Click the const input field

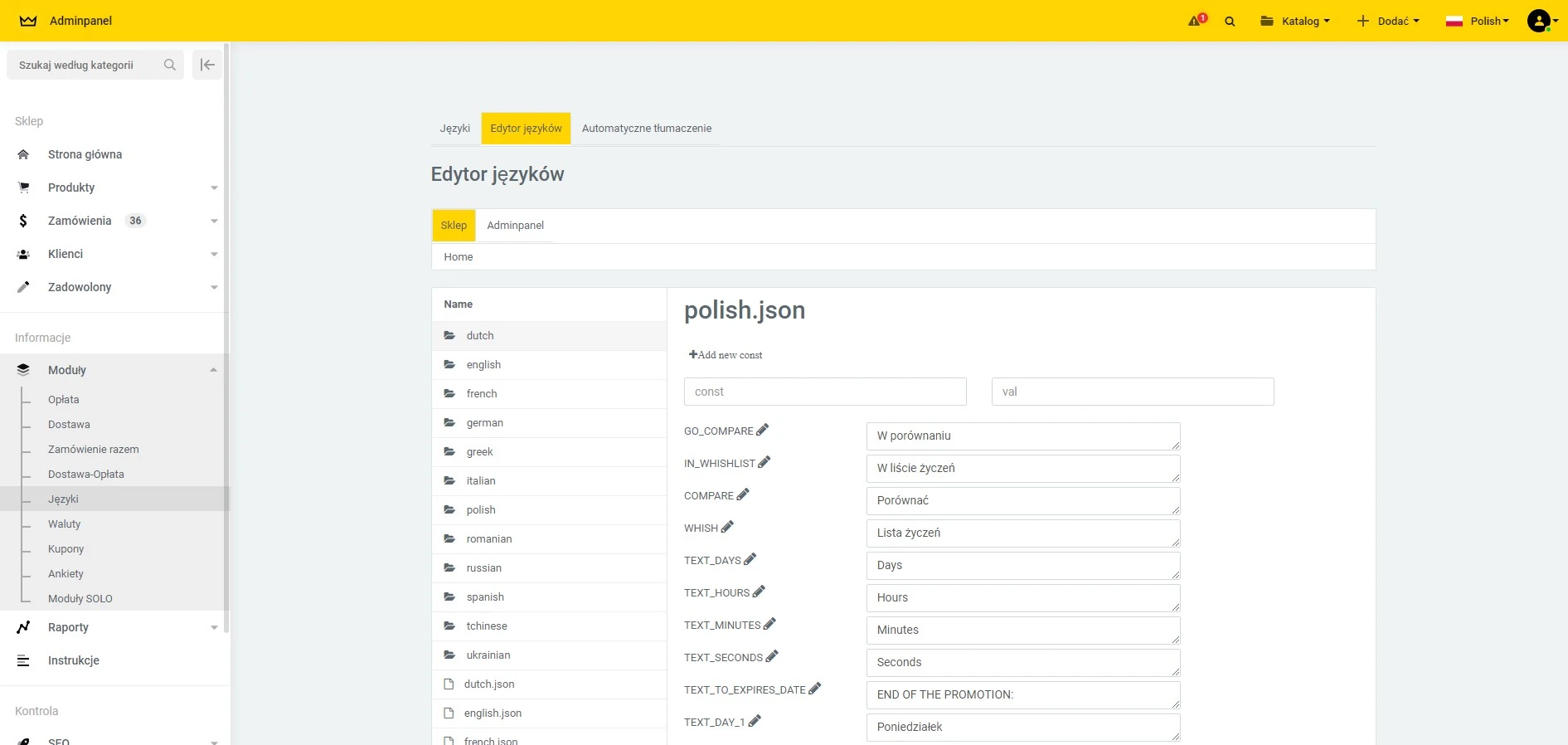(x=824, y=392)
